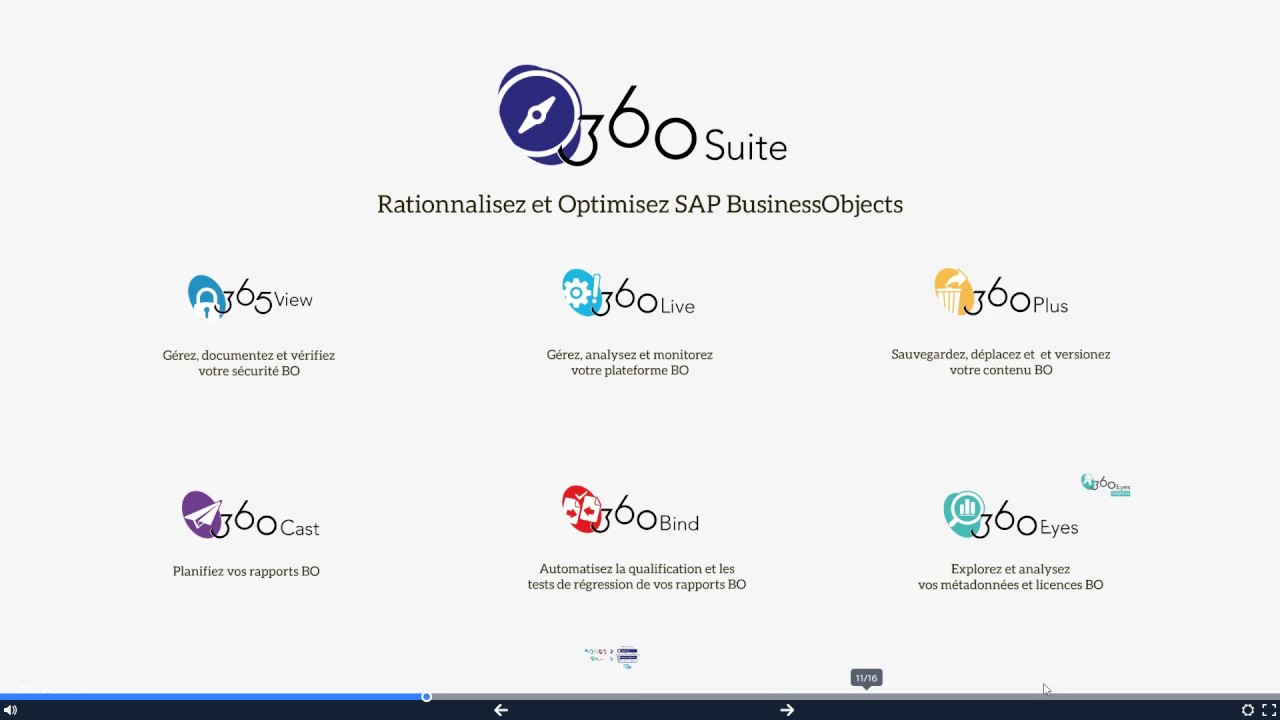Viewport: 1280px width, 720px height.
Task: Click the 360Live gear and thermometer icon
Action: click(x=581, y=292)
